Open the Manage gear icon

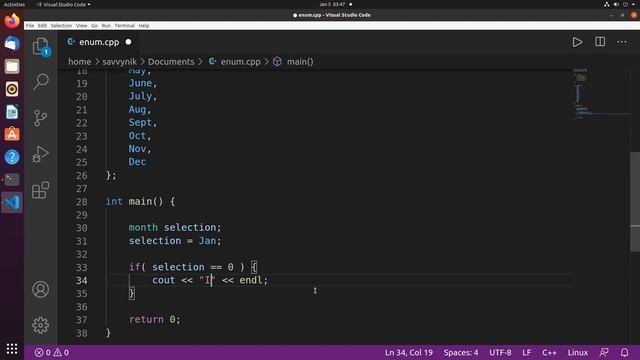[41, 325]
